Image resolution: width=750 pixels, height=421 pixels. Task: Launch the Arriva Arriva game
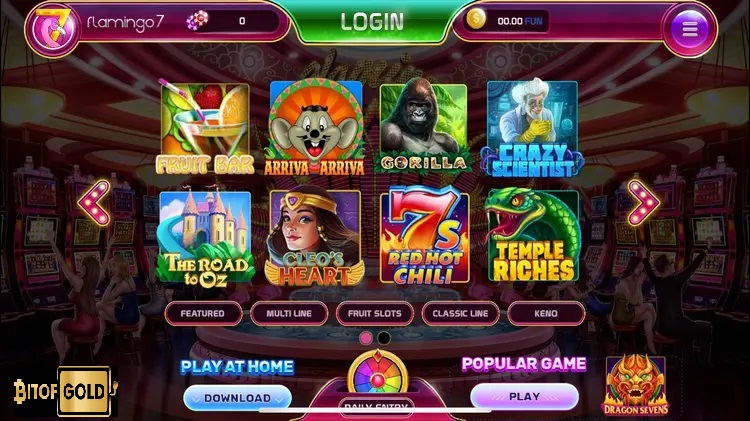(315, 128)
